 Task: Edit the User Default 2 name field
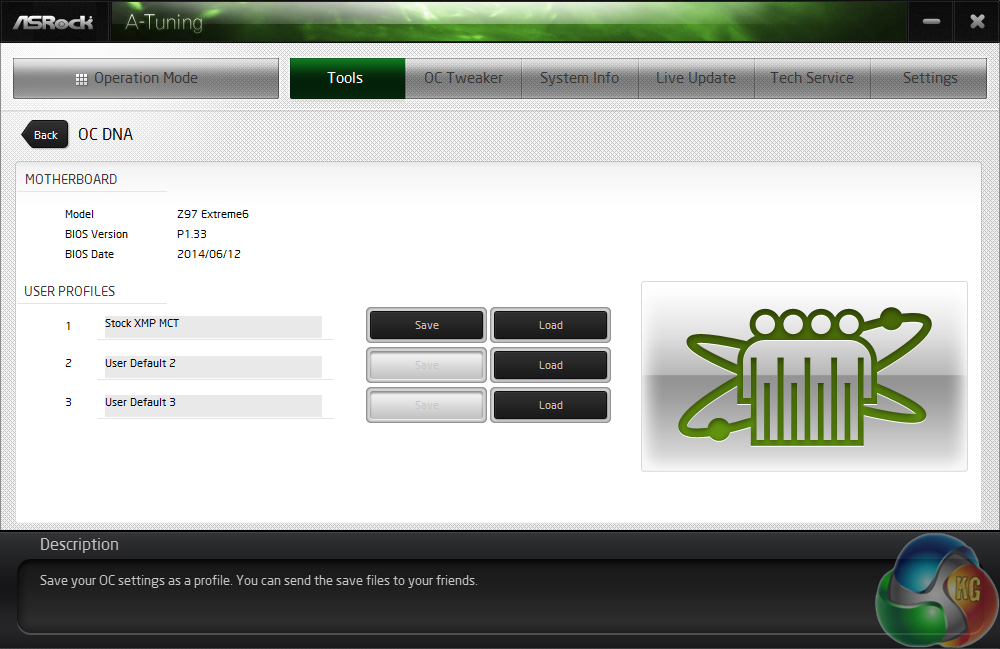pyautogui.click(x=213, y=366)
